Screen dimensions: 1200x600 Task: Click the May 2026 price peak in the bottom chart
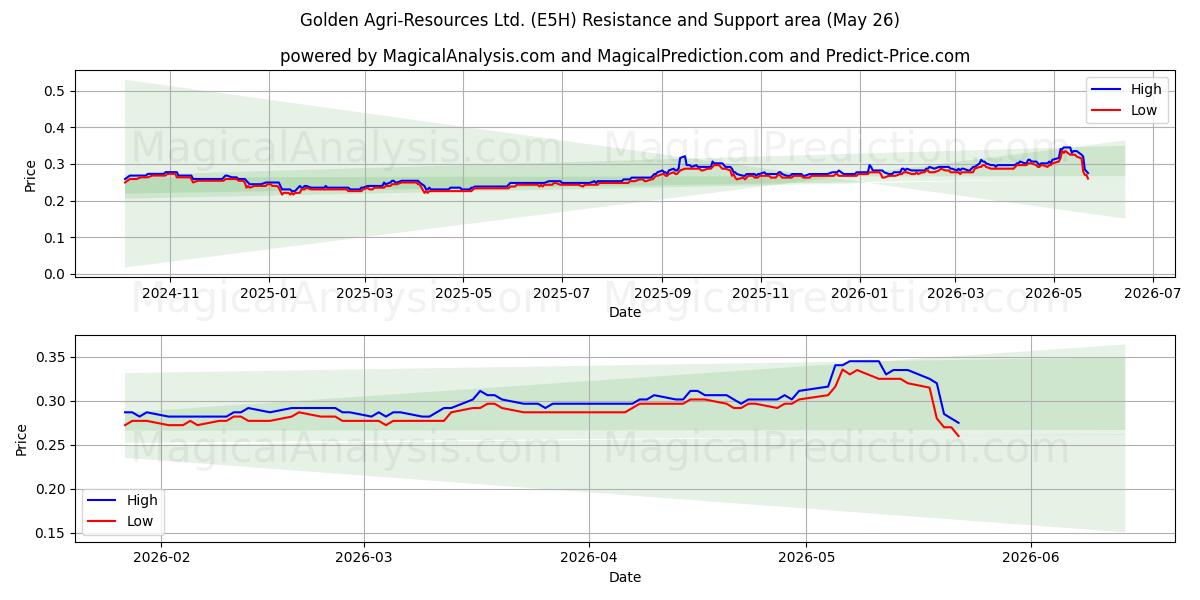(864, 361)
